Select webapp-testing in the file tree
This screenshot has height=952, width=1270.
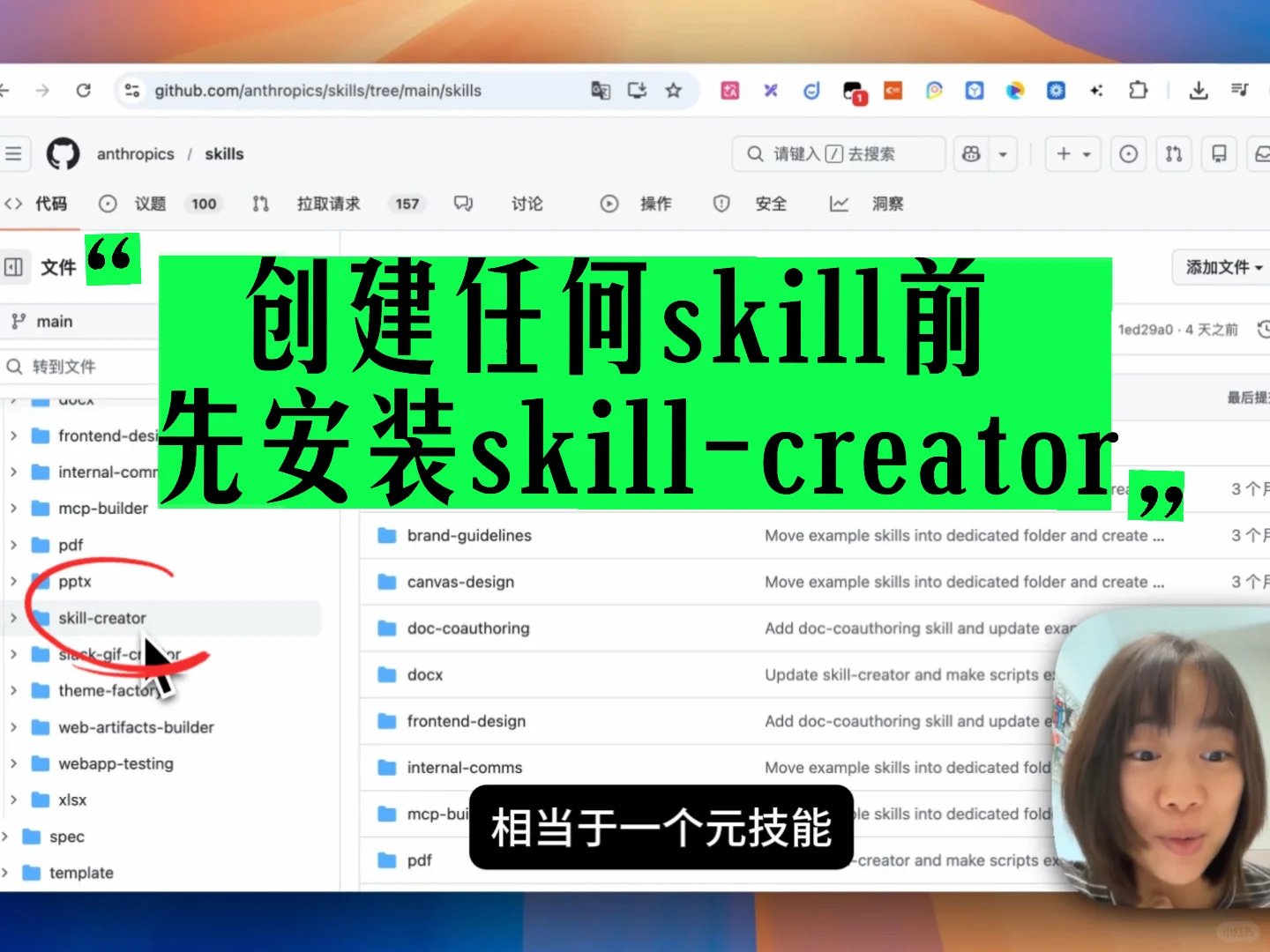click(116, 763)
